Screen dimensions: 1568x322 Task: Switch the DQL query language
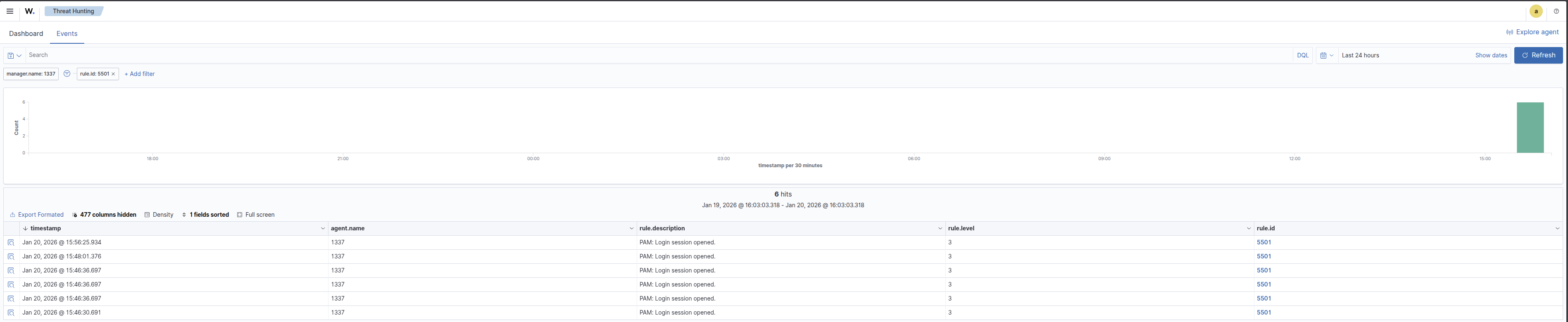click(x=1303, y=55)
